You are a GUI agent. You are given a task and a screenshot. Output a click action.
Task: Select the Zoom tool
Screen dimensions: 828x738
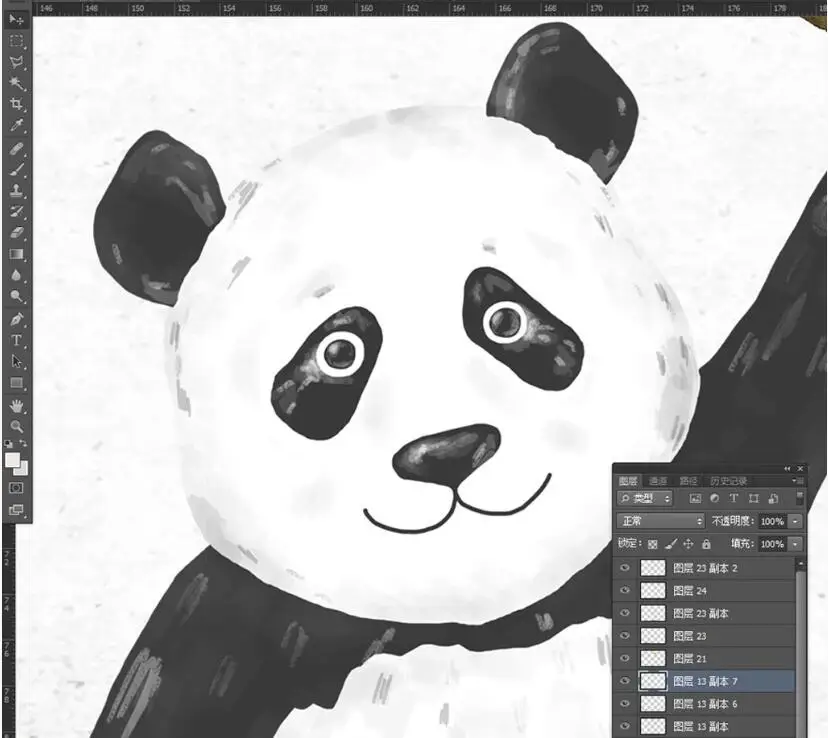16,427
